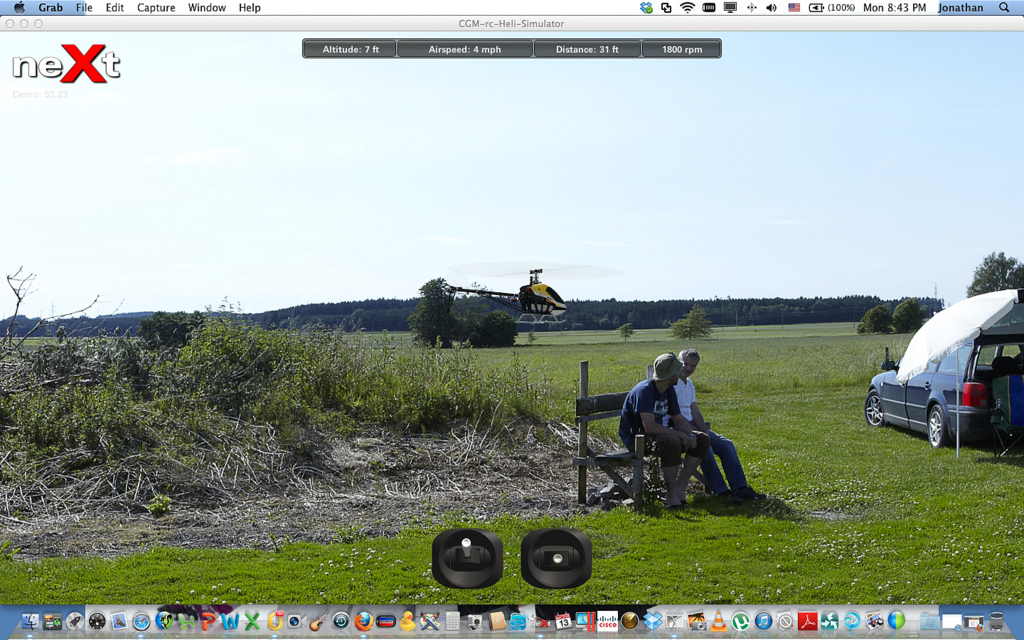Click the Airspeed readout panel
The image size is (1024, 640).
pyautogui.click(x=465, y=49)
